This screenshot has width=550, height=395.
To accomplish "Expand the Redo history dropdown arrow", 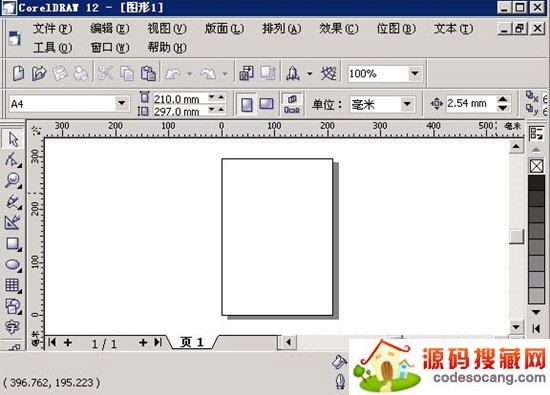I will pyautogui.click(x=225, y=74).
